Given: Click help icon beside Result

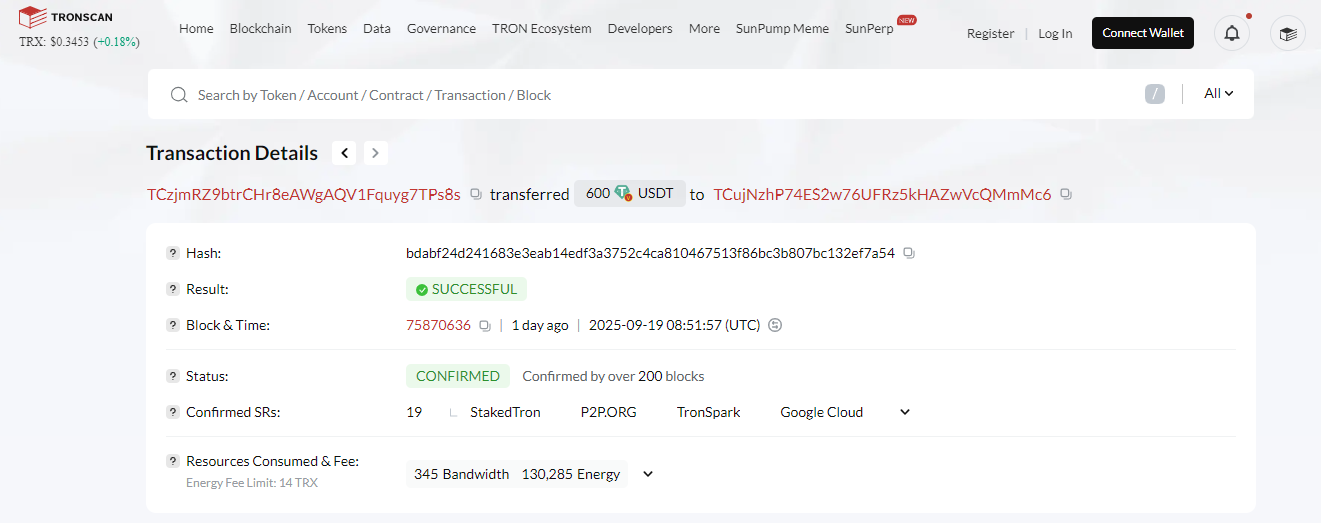Looking at the screenshot, I should coord(173,289).
